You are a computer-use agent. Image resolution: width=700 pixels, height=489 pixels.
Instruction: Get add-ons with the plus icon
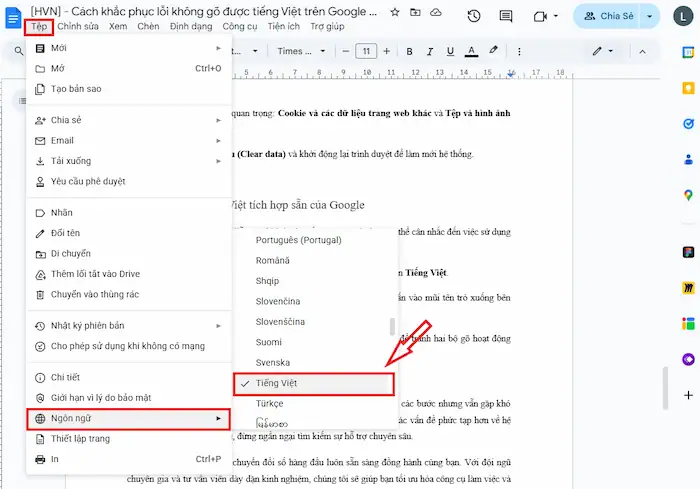click(688, 394)
